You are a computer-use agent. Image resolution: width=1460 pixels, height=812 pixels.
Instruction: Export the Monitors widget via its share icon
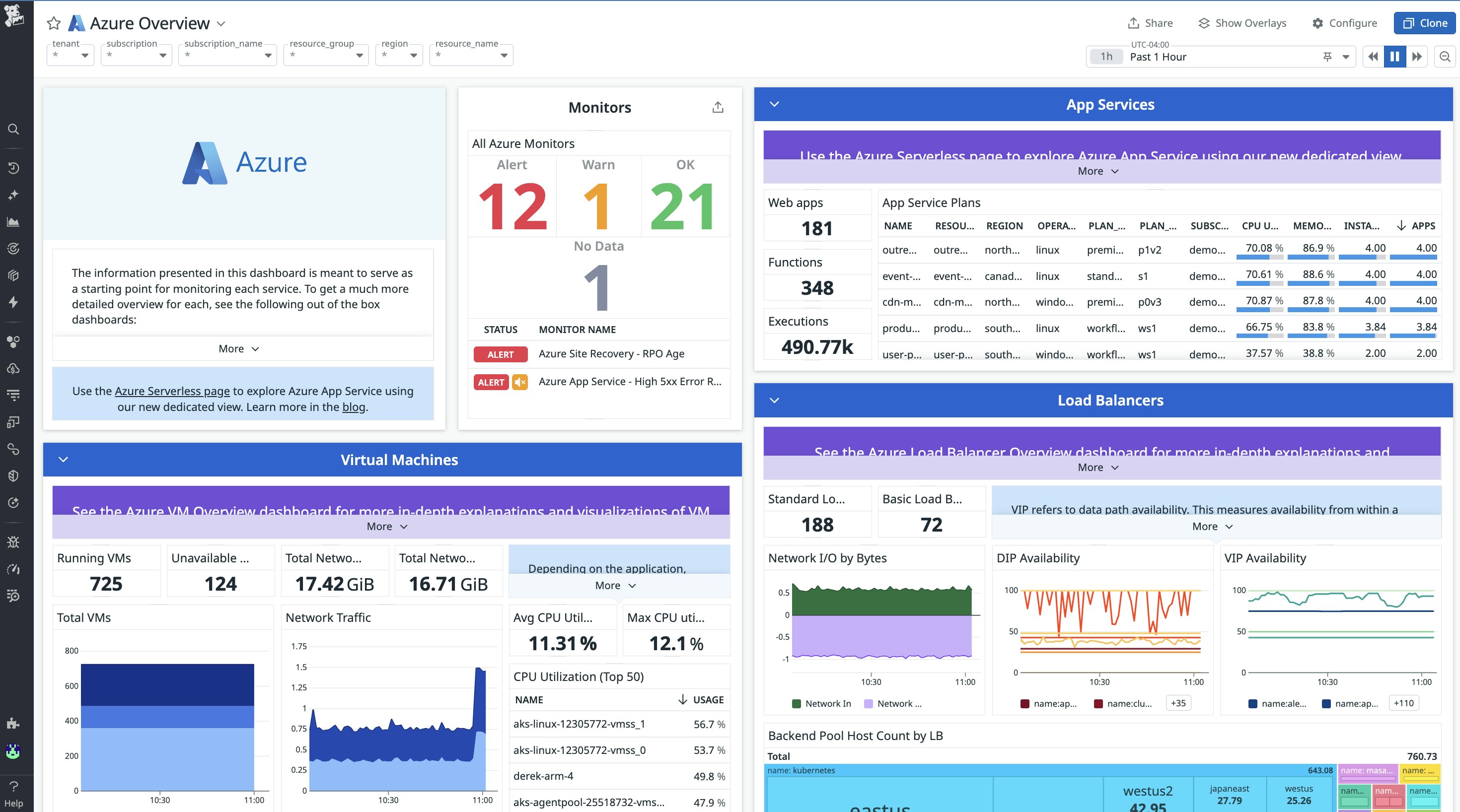point(718,107)
